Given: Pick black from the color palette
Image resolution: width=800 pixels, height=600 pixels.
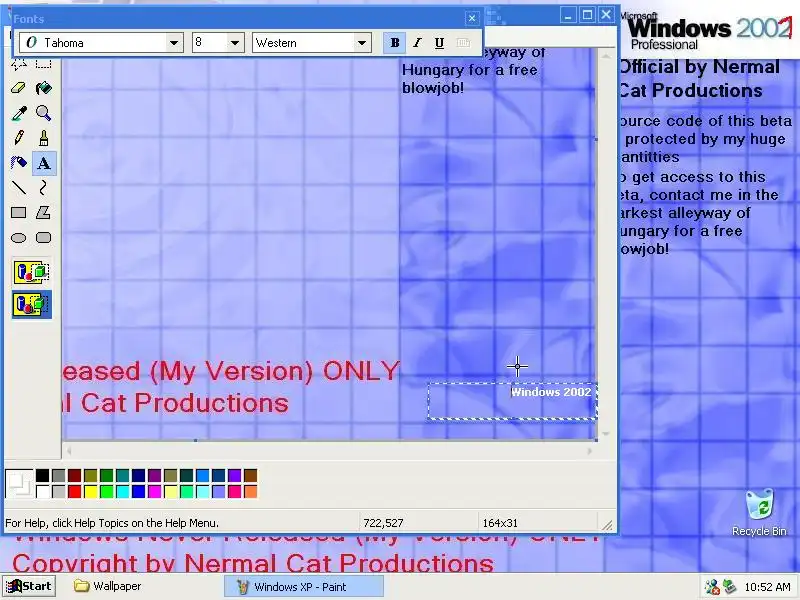Looking at the screenshot, I should click(42, 476).
